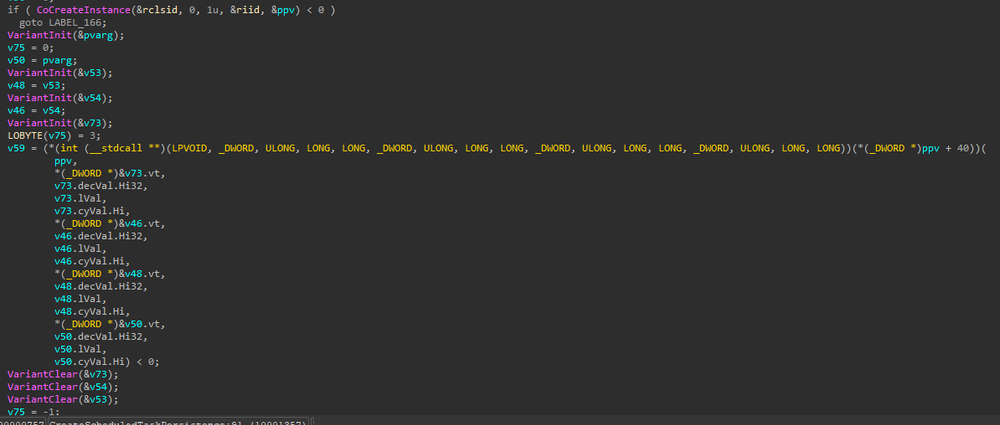Click the *(_DWORD *)&v73.vt argument

[x=110, y=173]
